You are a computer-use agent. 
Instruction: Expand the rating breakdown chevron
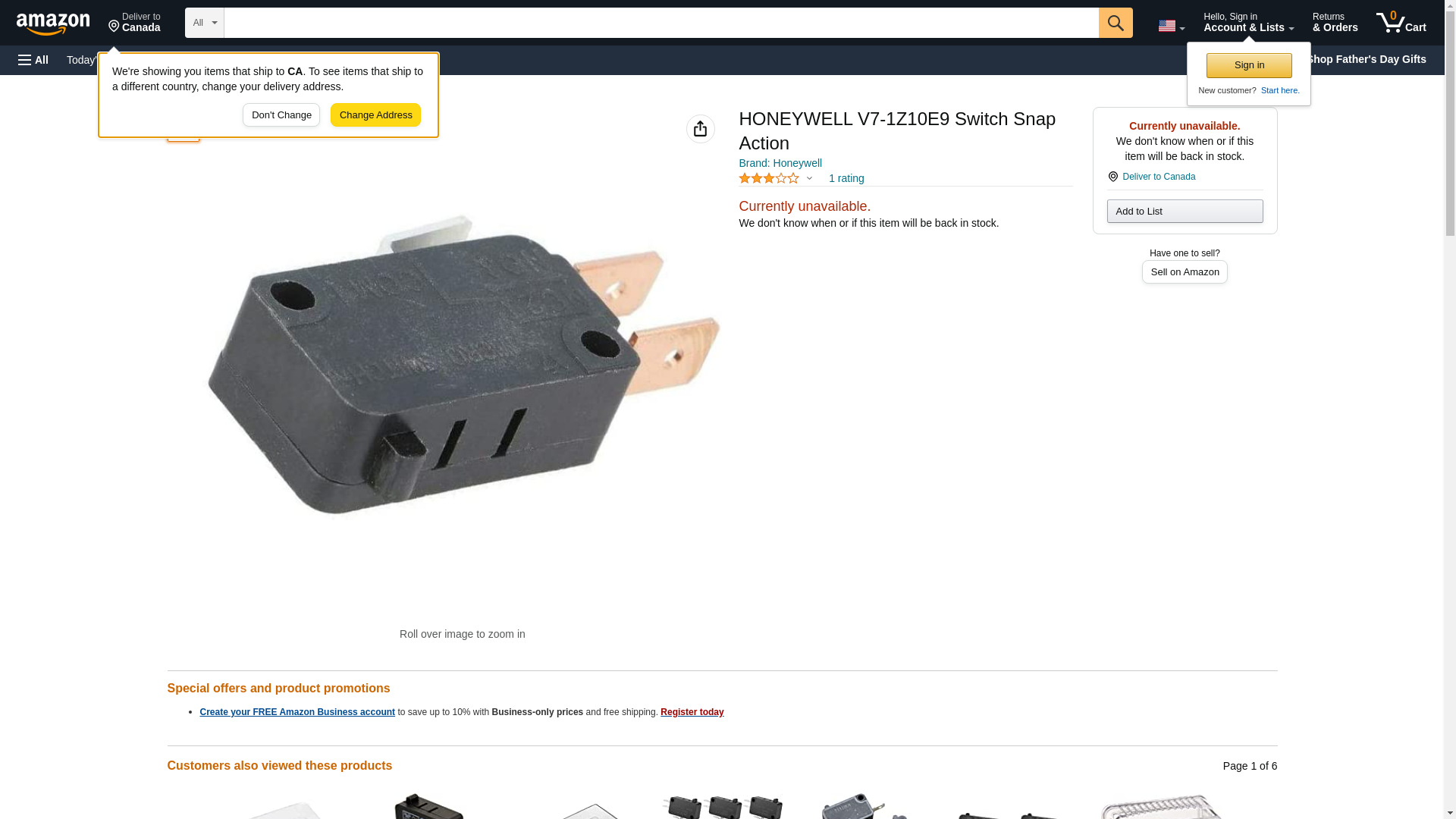click(x=809, y=179)
